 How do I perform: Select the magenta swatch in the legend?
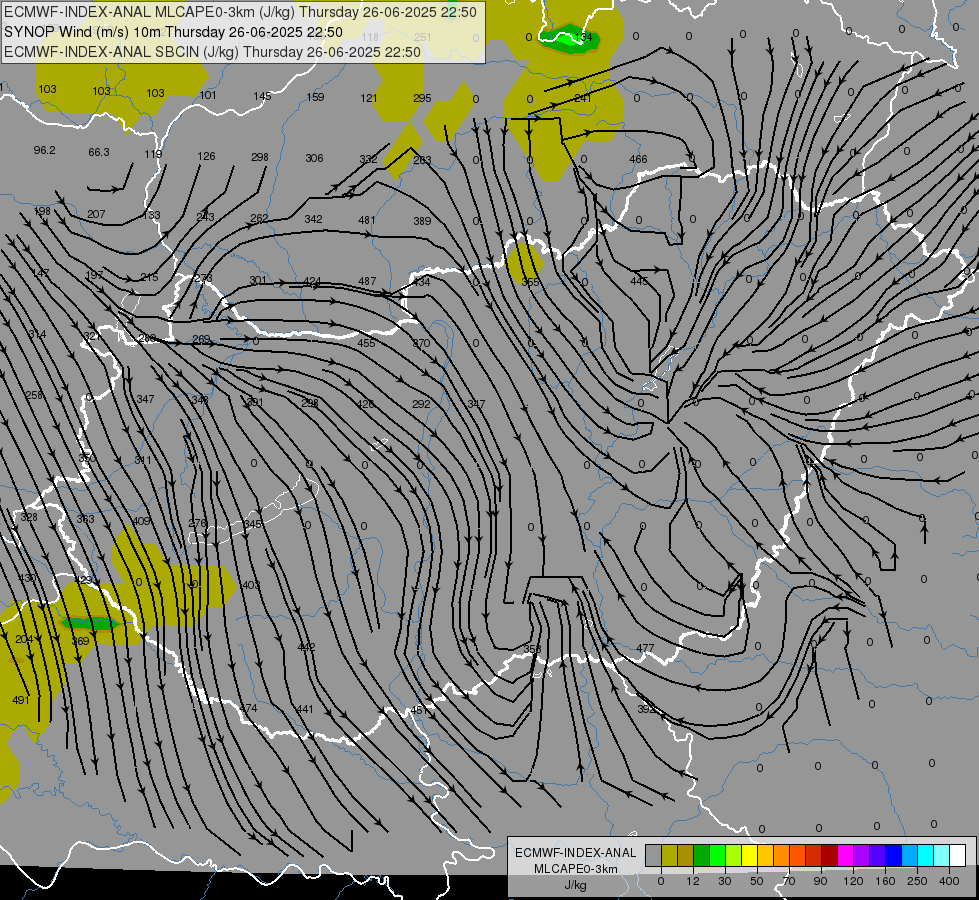(x=846, y=856)
